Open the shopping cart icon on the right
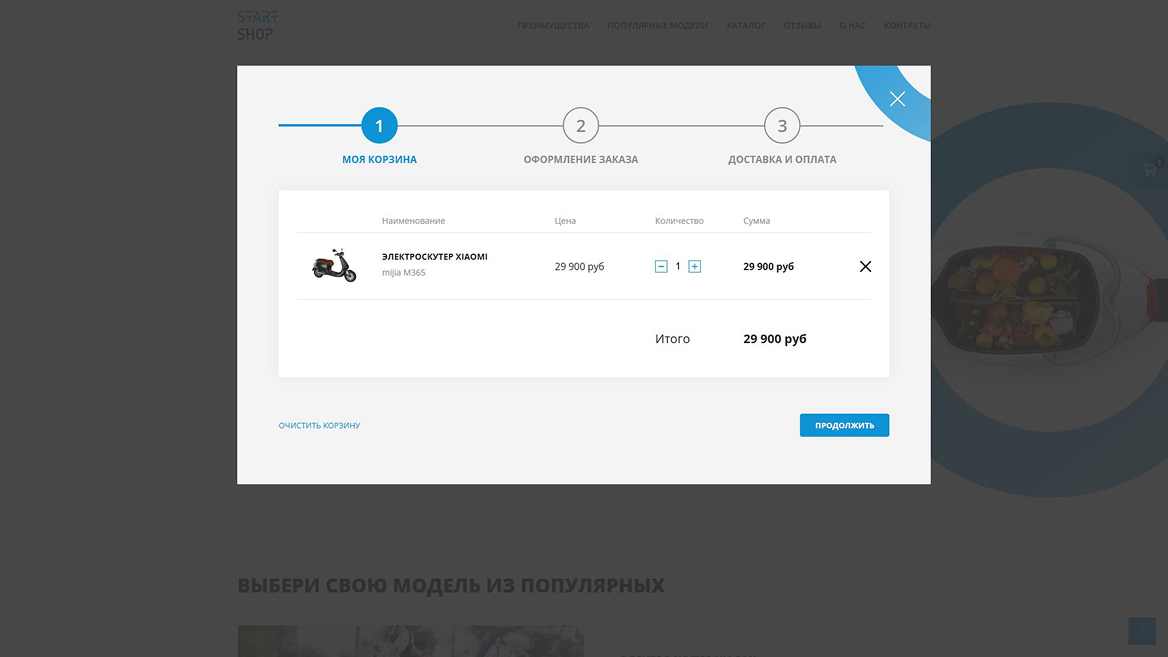The width and height of the screenshot is (1168, 657). (x=1152, y=169)
